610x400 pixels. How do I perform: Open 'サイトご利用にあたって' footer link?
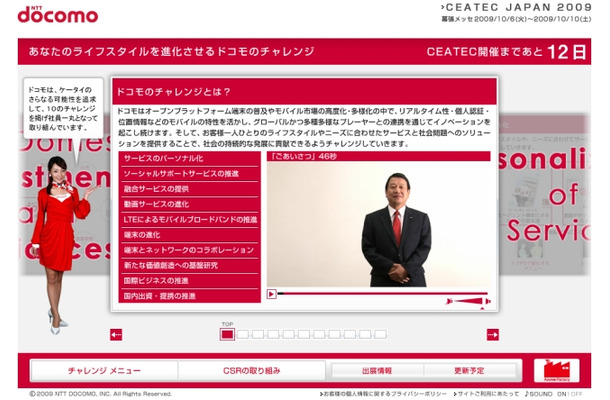(x=486, y=394)
